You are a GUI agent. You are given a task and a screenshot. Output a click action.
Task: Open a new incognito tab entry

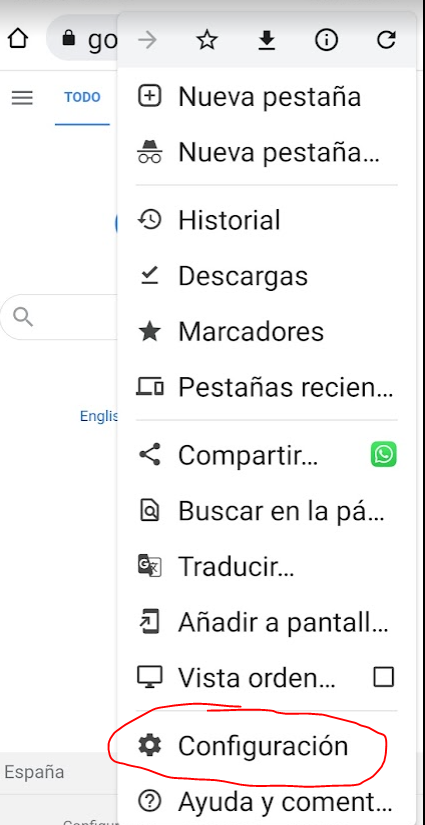(x=267, y=153)
